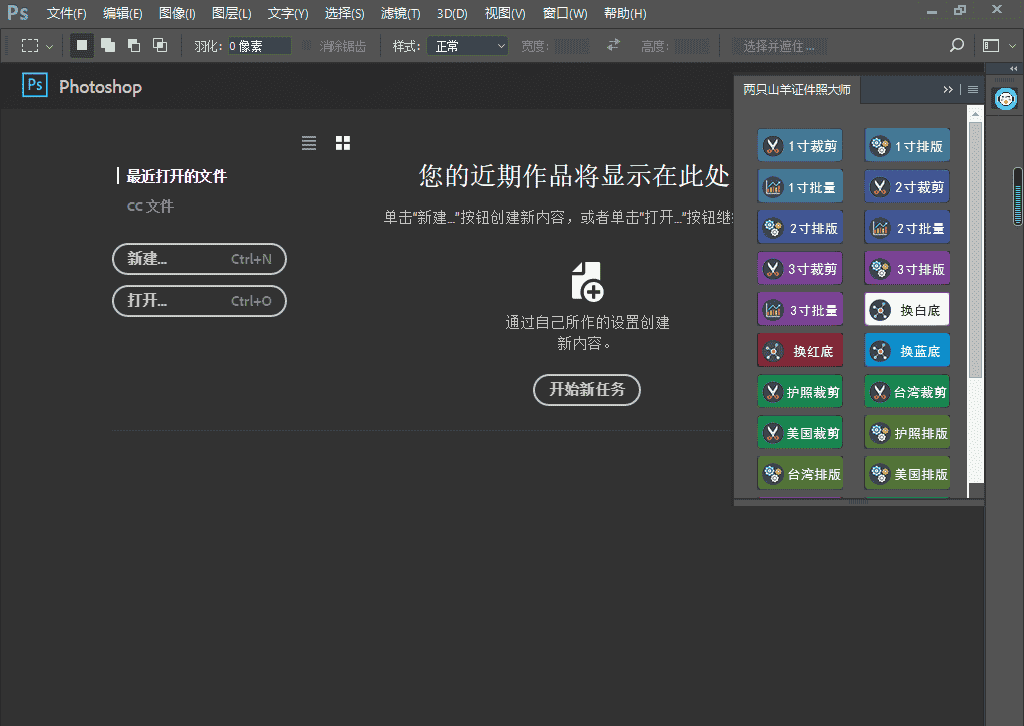1024x726 pixels.
Task: Toggle the 消除锯齿 anti-alias checkbox
Action: [x=308, y=46]
